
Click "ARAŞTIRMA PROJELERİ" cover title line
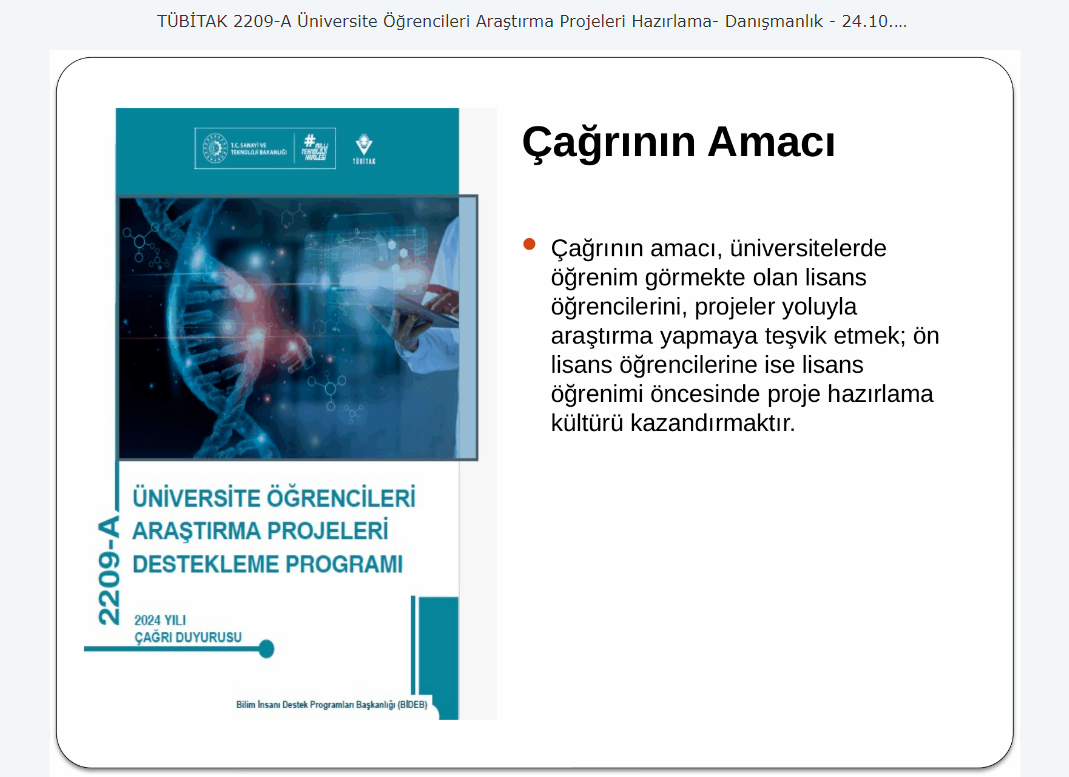[260, 530]
